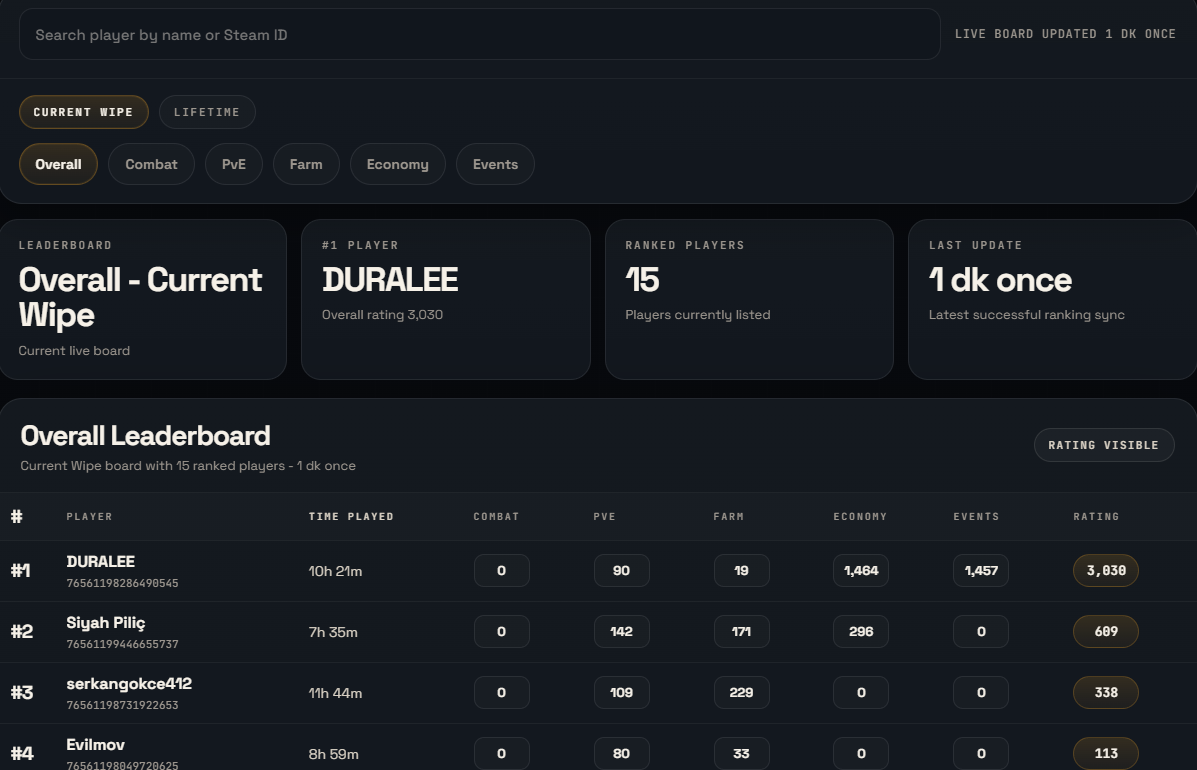
Task: Click the player search input field
Action: pos(479,34)
